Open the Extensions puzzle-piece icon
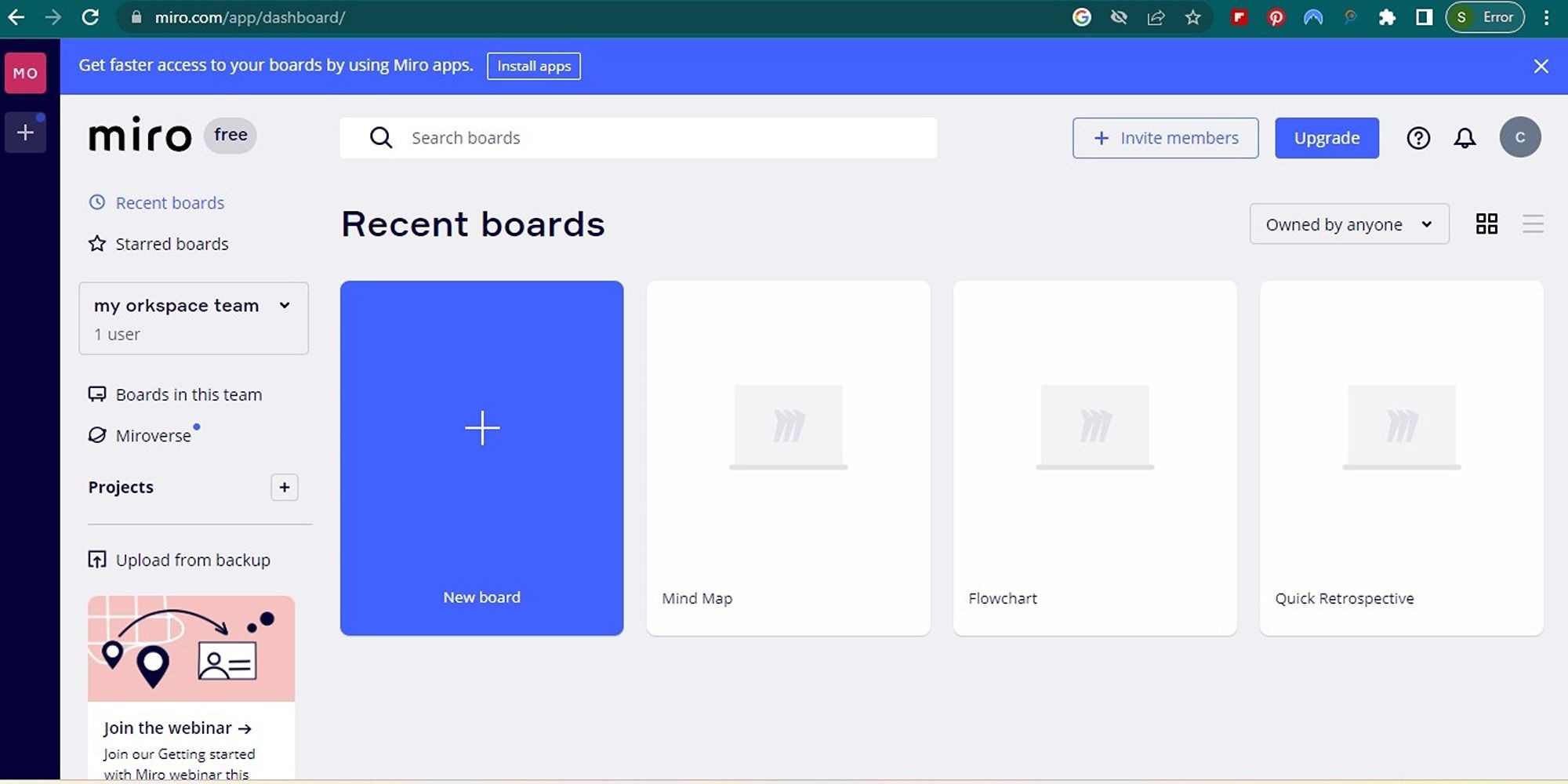This screenshot has height=784, width=1568. click(x=1387, y=17)
